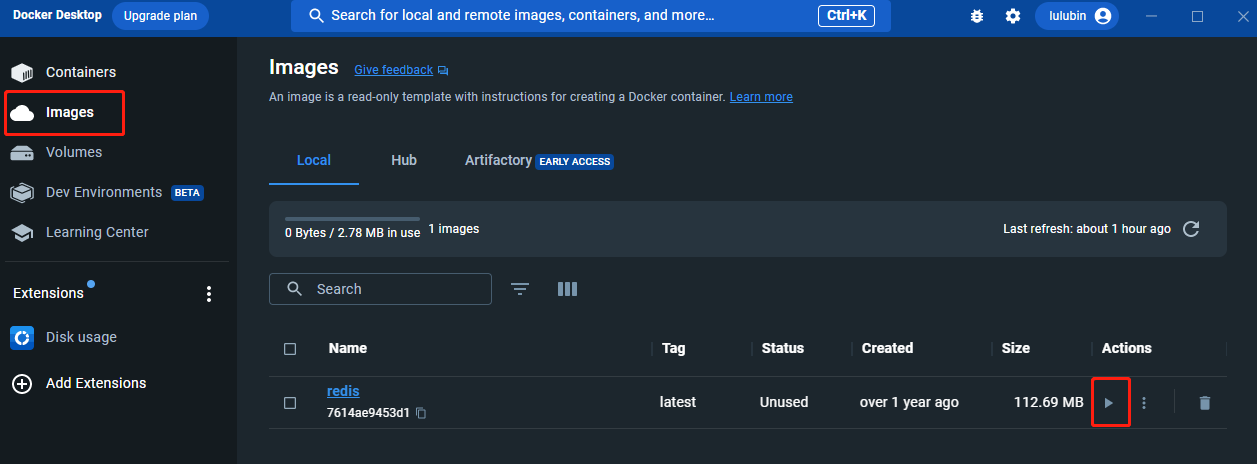Sort by the Size column header
Image resolution: width=1257 pixels, height=464 pixels.
(1016, 348)
